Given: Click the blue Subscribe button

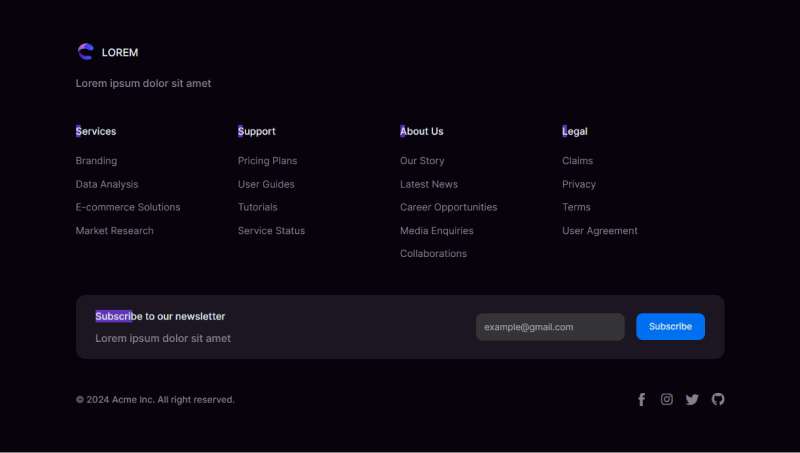Looking at the screenshot, I should click(x=670, y=327).
